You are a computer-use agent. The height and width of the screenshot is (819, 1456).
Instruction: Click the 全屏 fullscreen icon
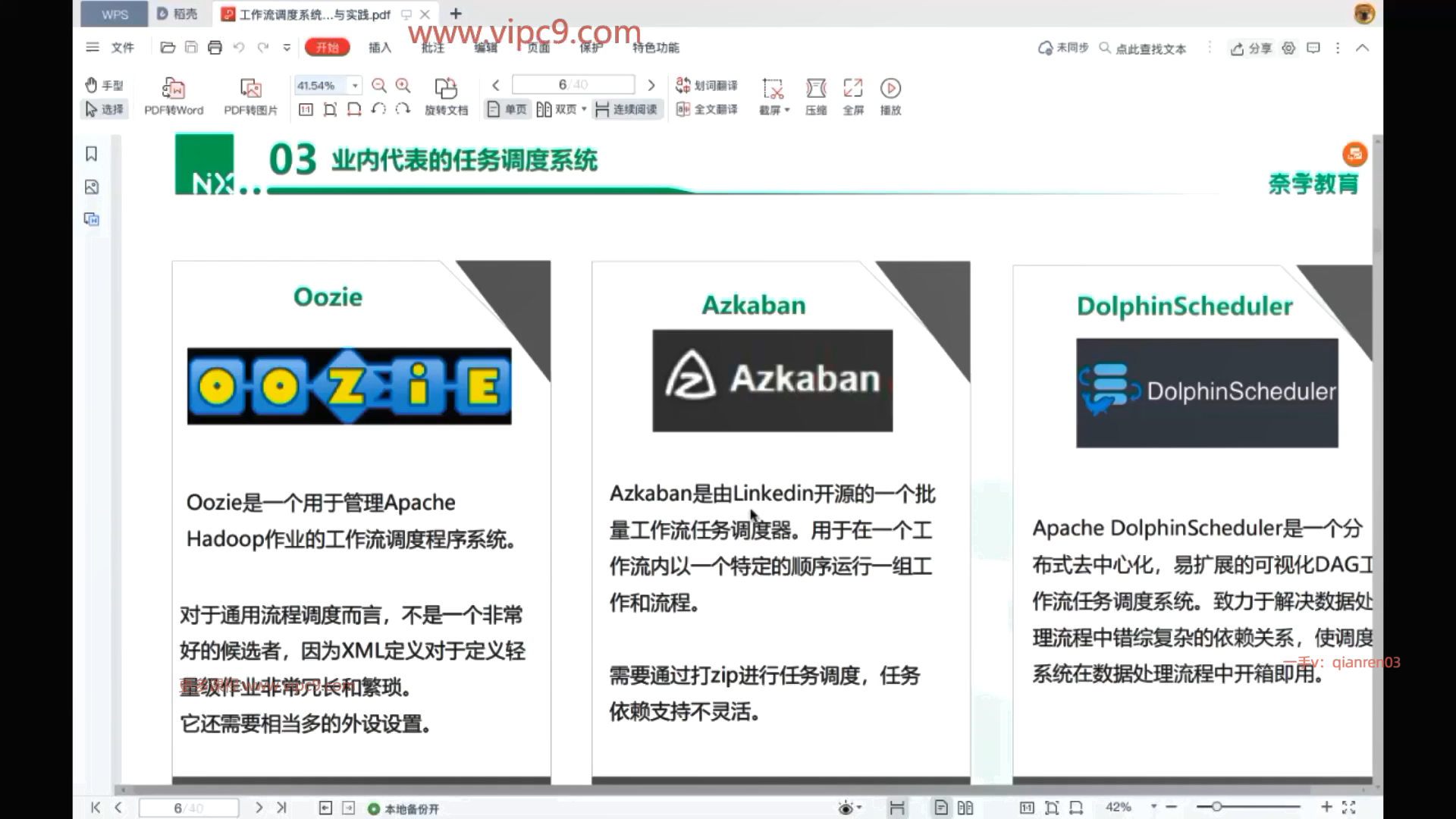[853, 89]
